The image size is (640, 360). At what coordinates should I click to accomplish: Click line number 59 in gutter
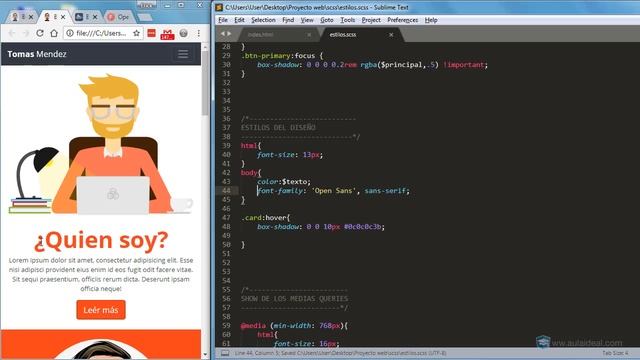point(226,326)
